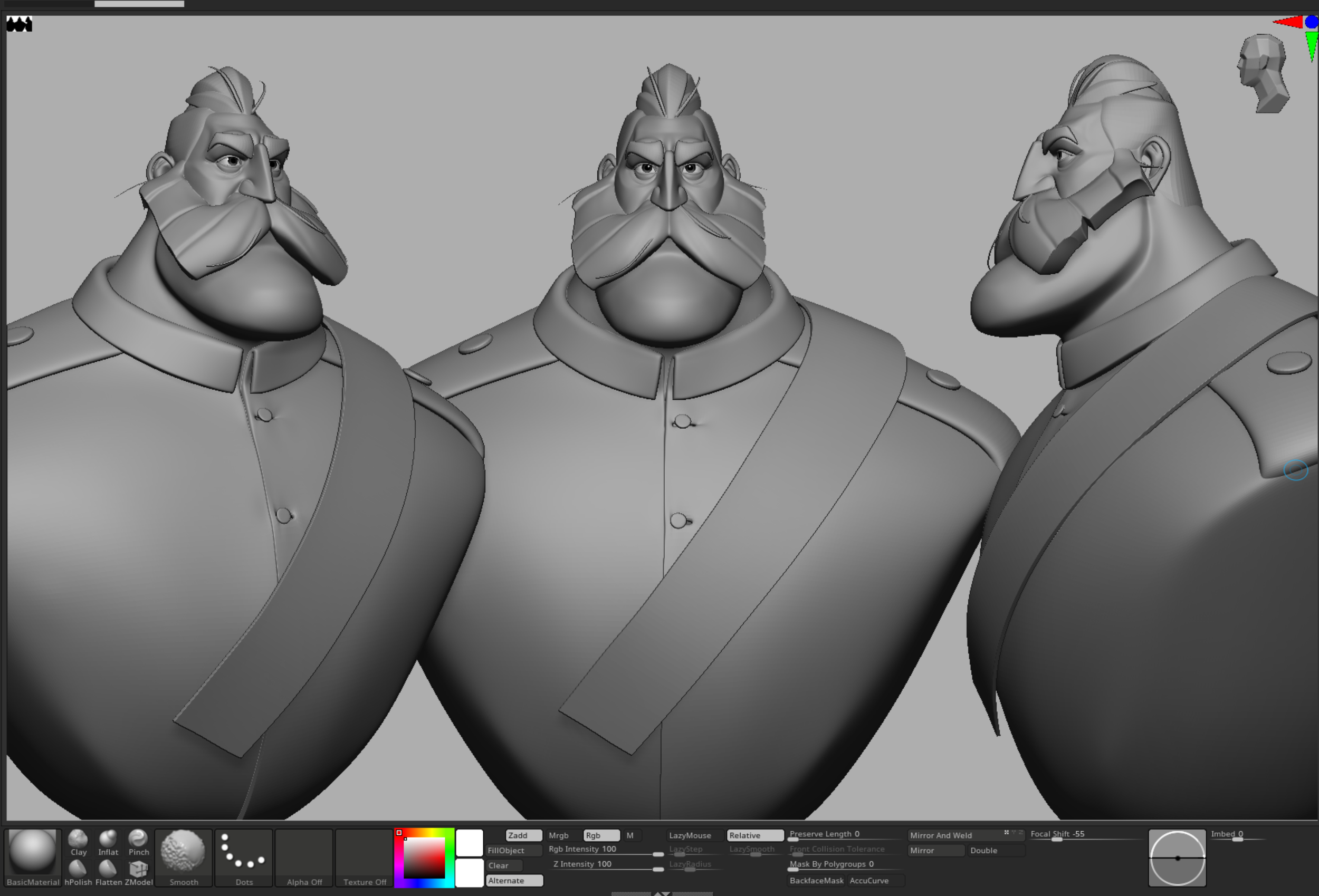Adjust the Front Collision Tolerance slider
This screenshot has width=1319, height=896.
(846, 850)
